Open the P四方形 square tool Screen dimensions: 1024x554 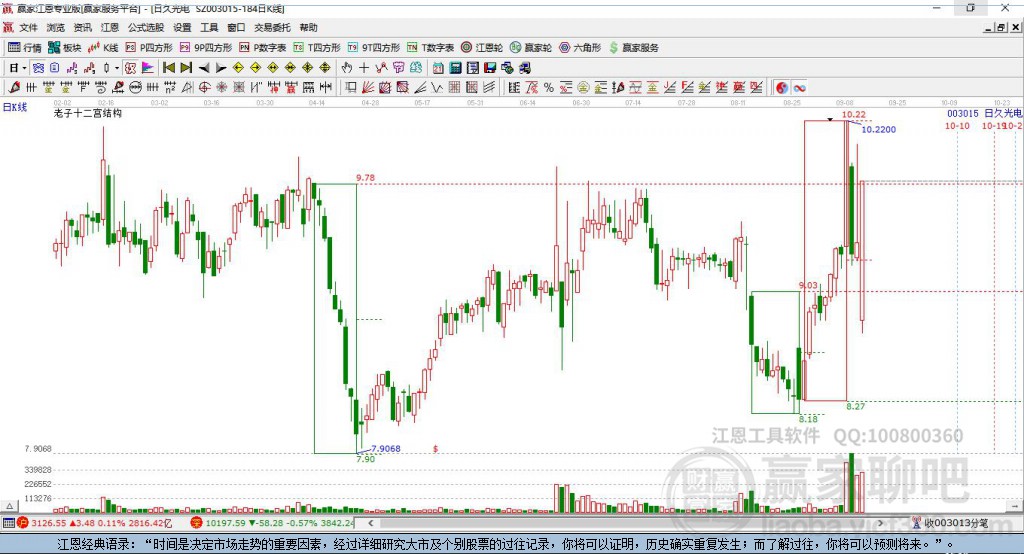pos(149,48)
